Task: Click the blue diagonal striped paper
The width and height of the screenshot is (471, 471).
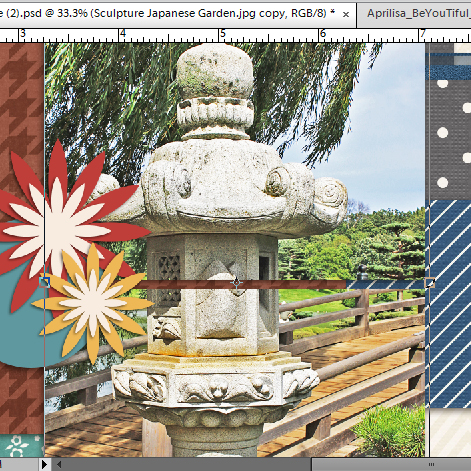Action: [449, 303]
